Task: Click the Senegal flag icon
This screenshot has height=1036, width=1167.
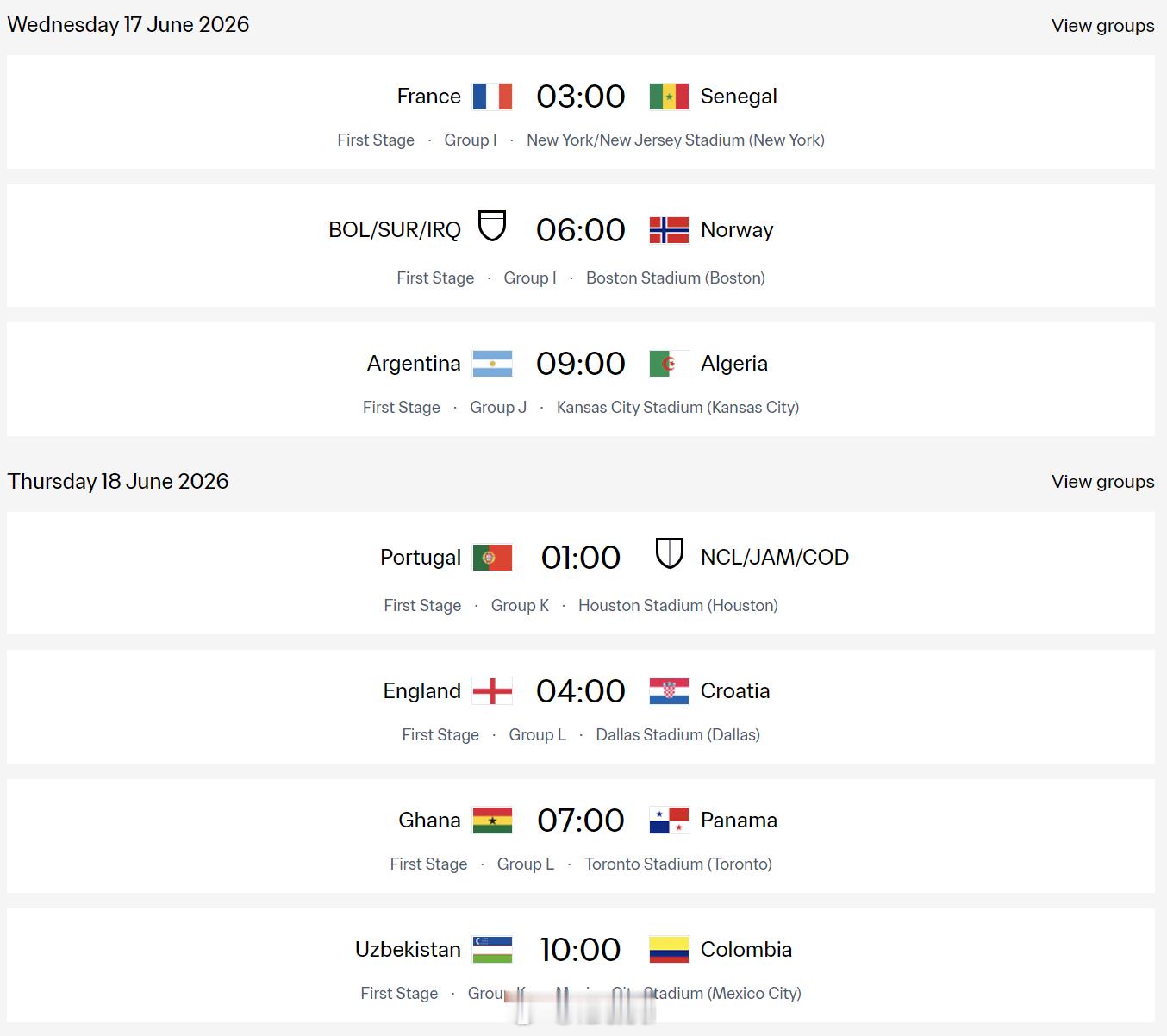Action: [x=669, y=97]
